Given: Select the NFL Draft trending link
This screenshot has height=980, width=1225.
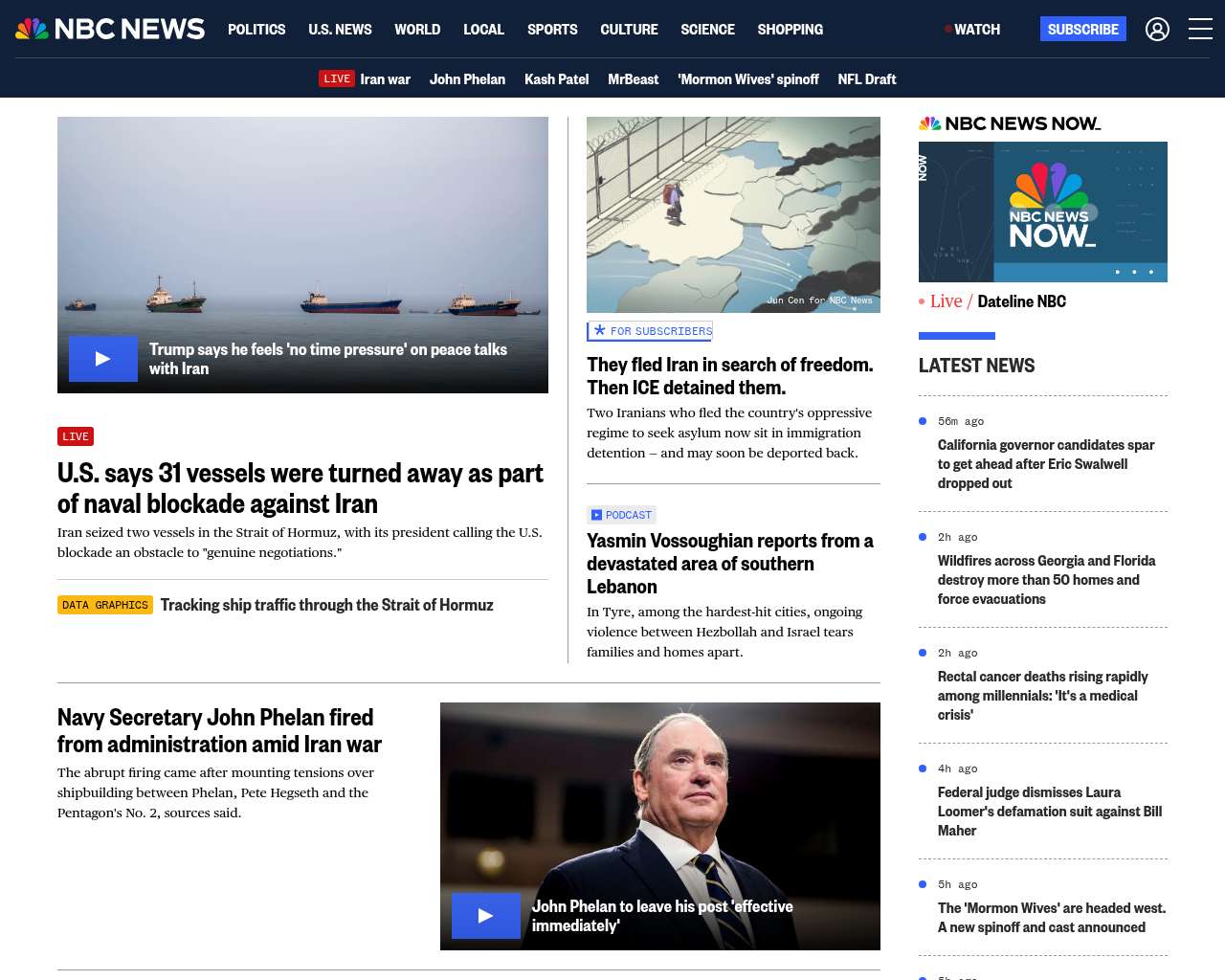Looking at the screenshot, I should tap(866, 79).
